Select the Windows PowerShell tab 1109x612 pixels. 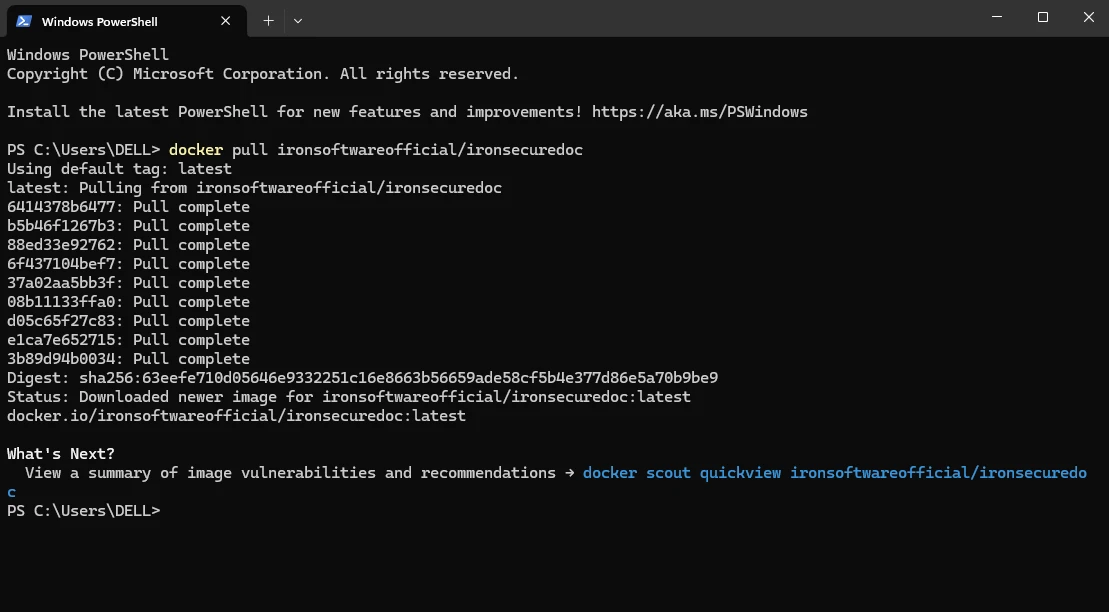point(110,21)
